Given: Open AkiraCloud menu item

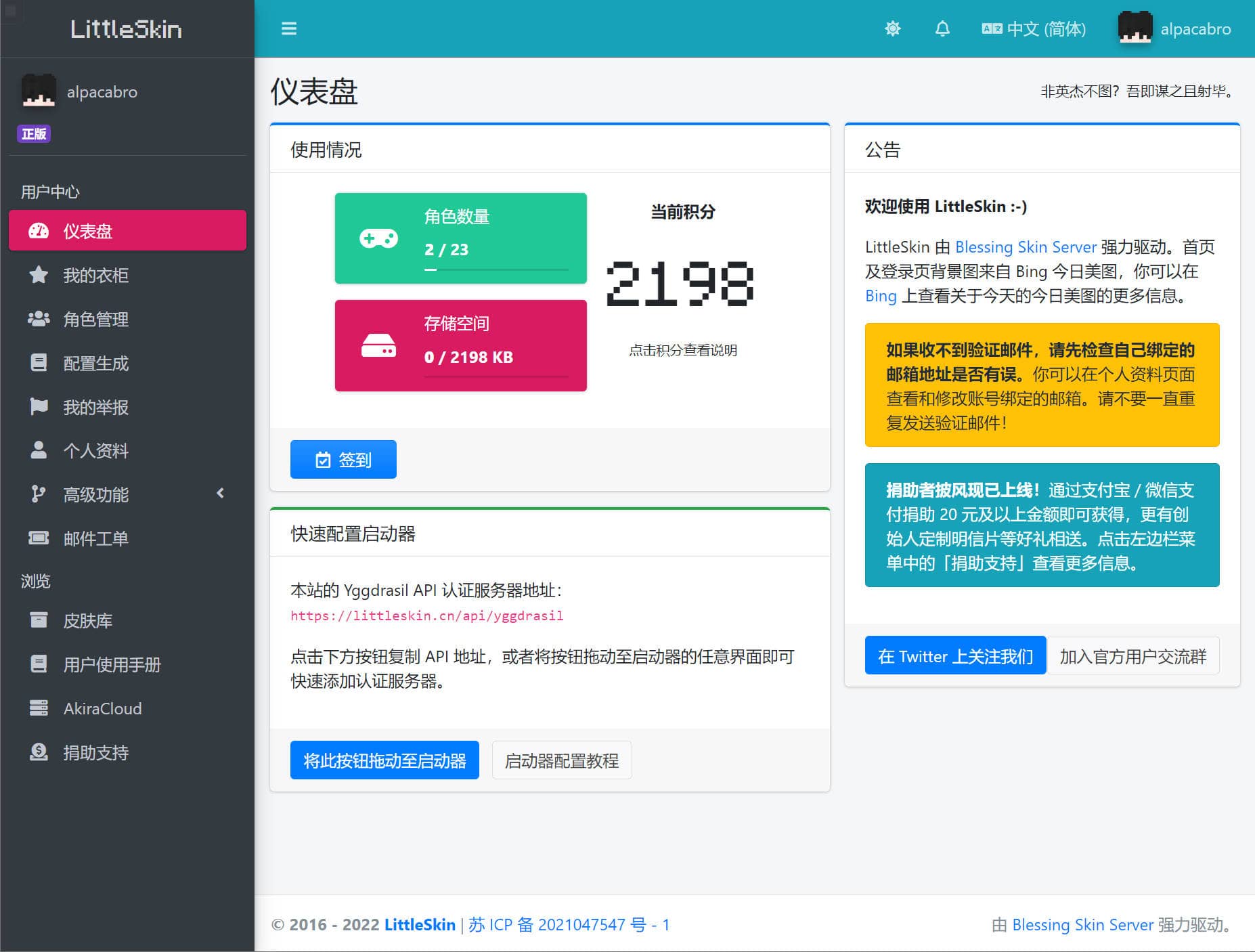Looking at the screenshot, I should click(x=127, y=708).
